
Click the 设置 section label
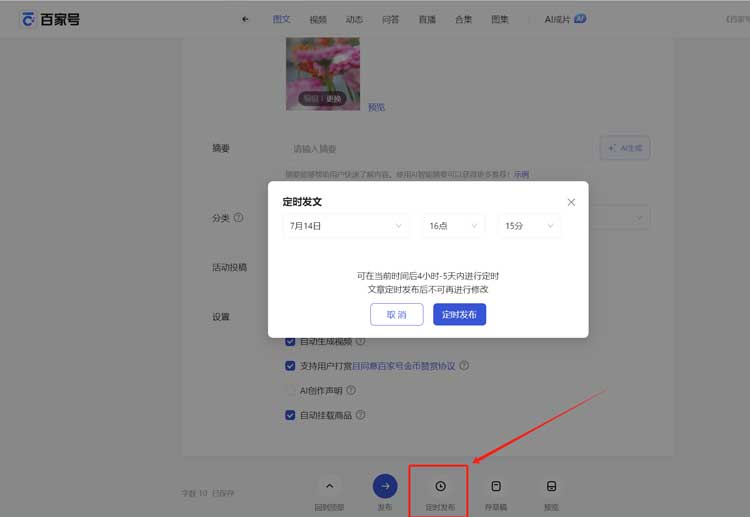221,317
